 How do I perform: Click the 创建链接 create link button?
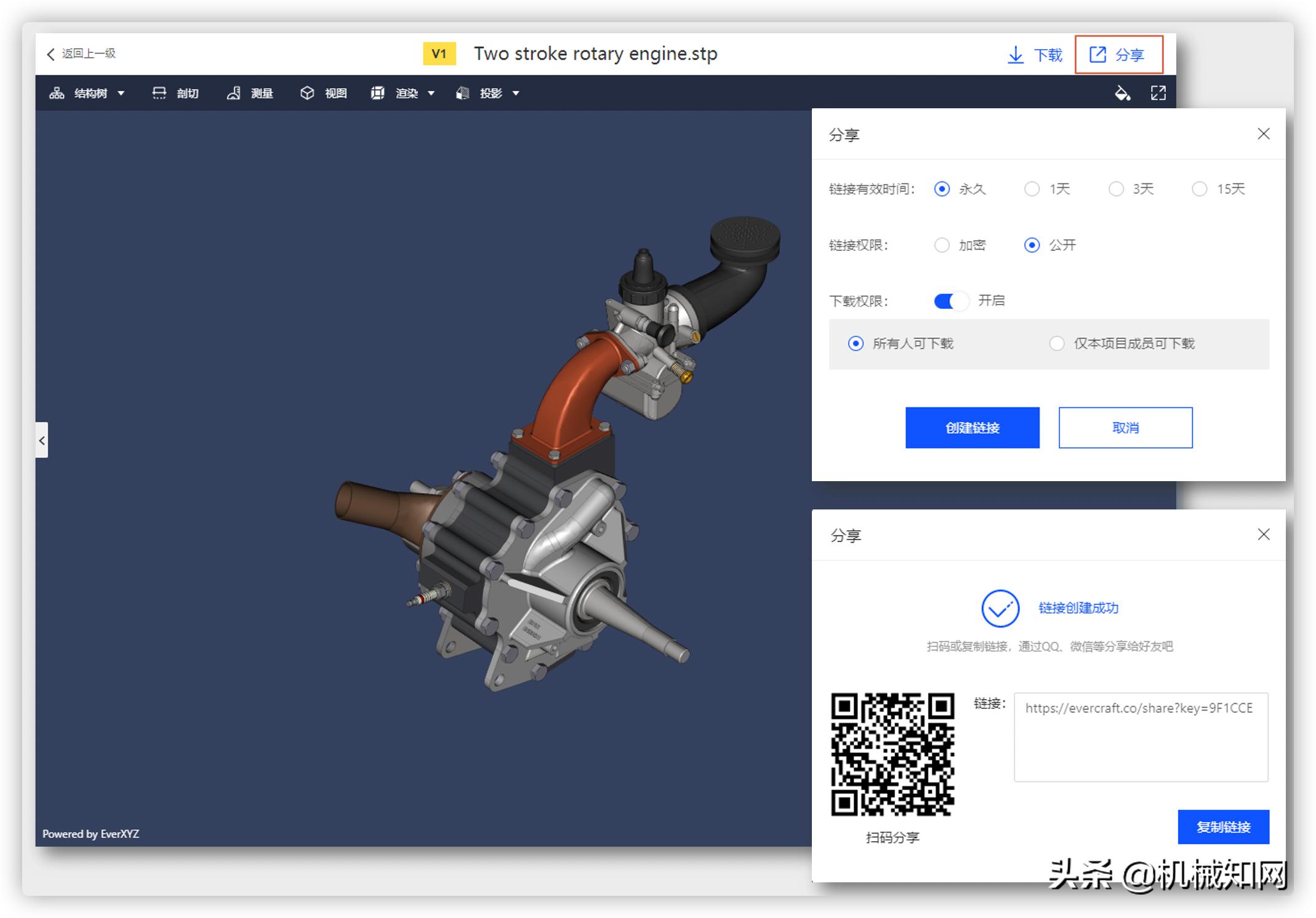(972, 428)
